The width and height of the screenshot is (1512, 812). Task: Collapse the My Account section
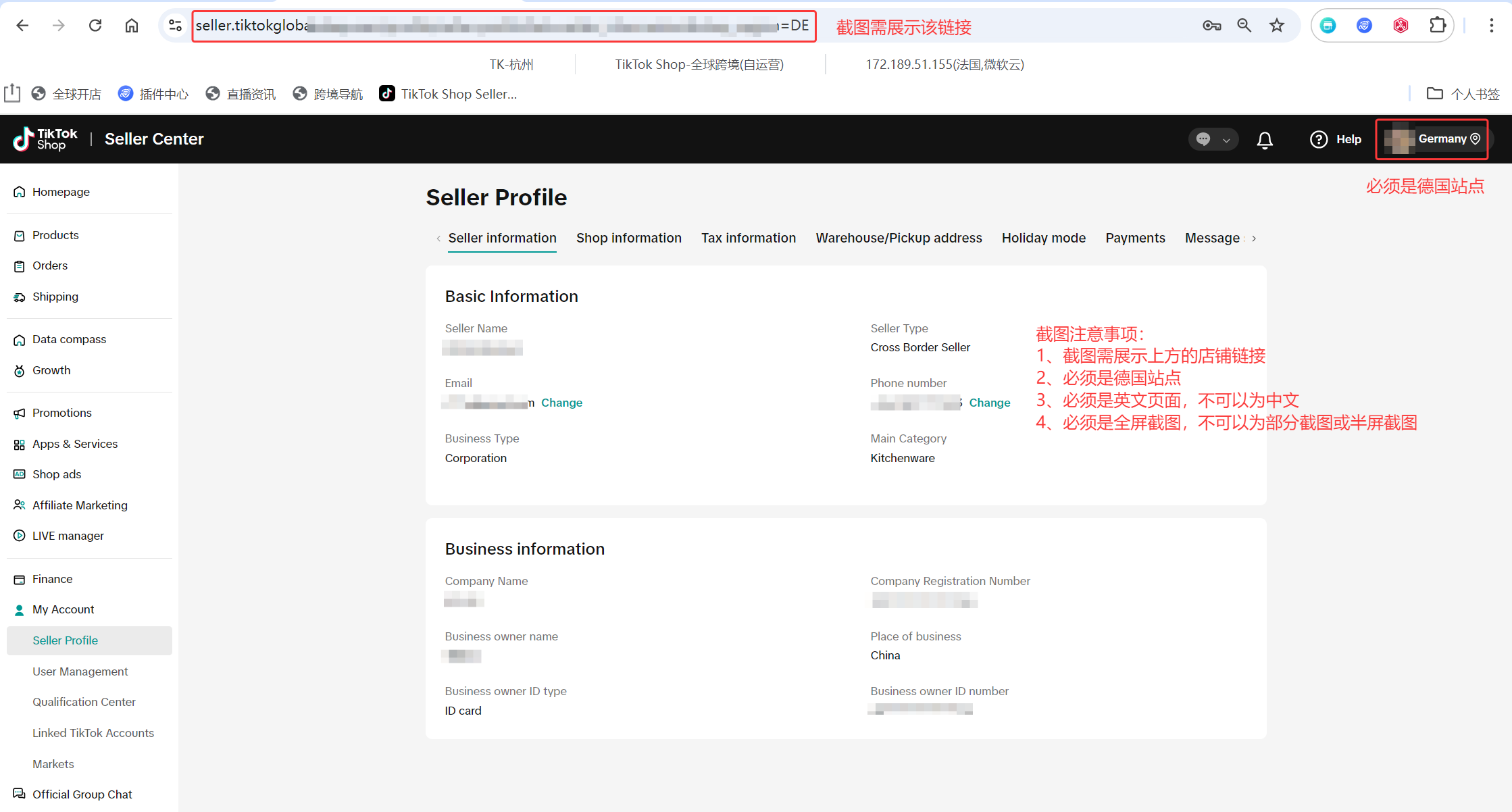(64, 609)
